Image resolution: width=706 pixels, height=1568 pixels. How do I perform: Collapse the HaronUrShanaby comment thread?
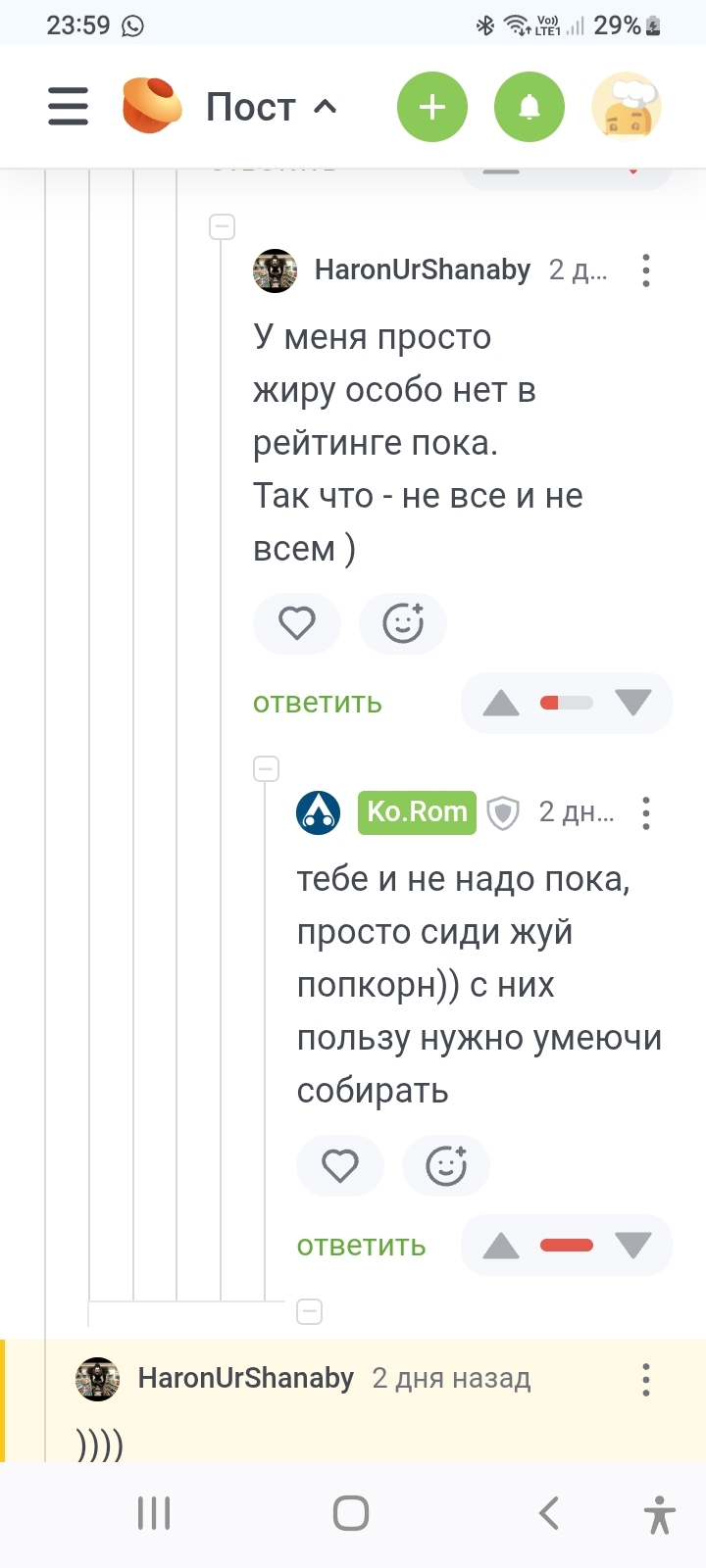coord(223,227)
